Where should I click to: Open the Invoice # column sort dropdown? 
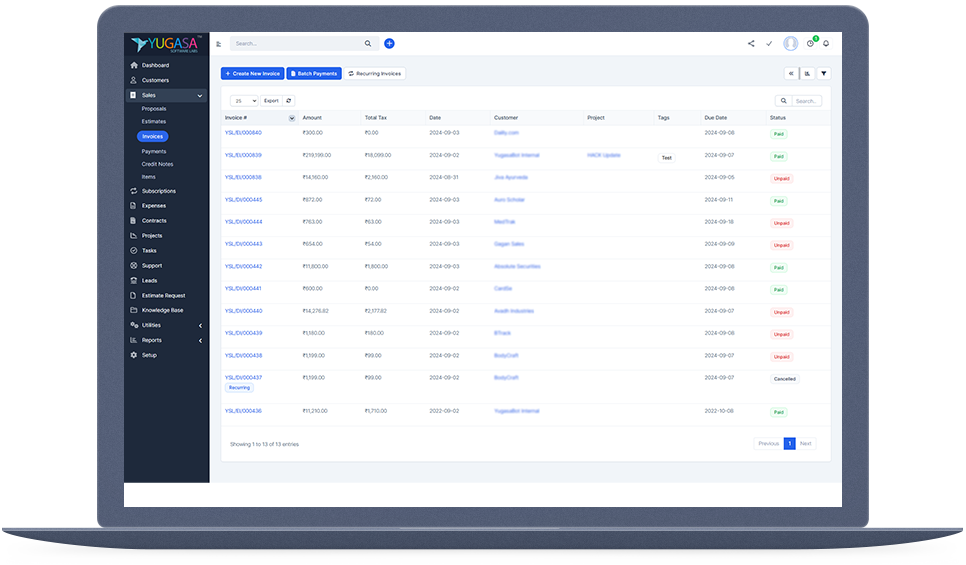point(291,118)
